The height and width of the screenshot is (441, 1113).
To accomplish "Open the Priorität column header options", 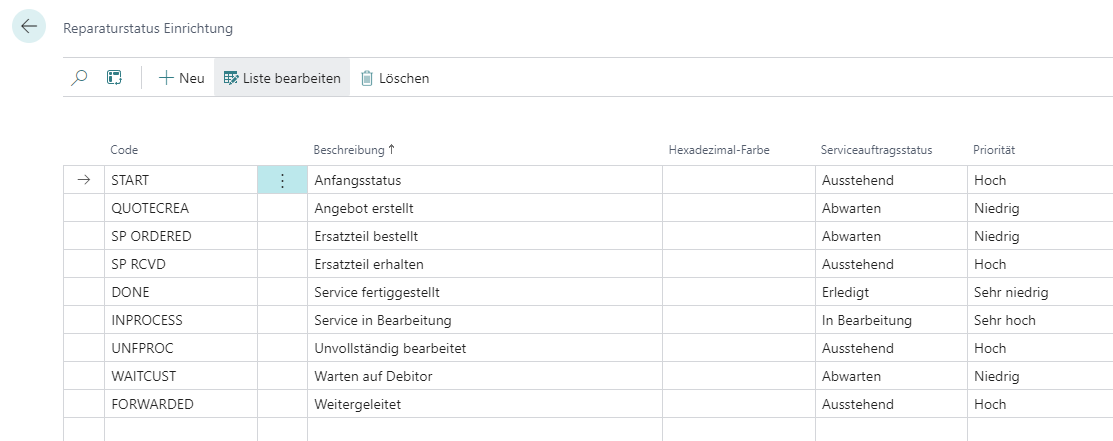I will (994, 150).
